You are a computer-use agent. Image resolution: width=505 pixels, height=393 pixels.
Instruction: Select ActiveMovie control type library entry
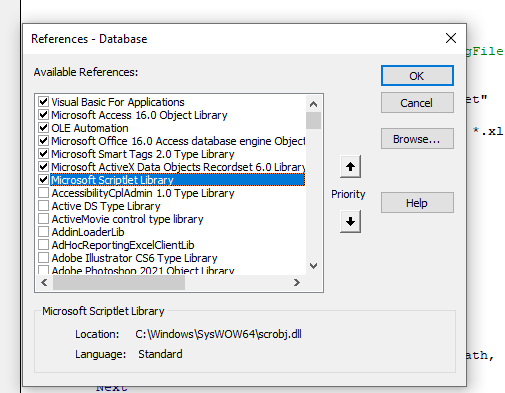[127, 219]
